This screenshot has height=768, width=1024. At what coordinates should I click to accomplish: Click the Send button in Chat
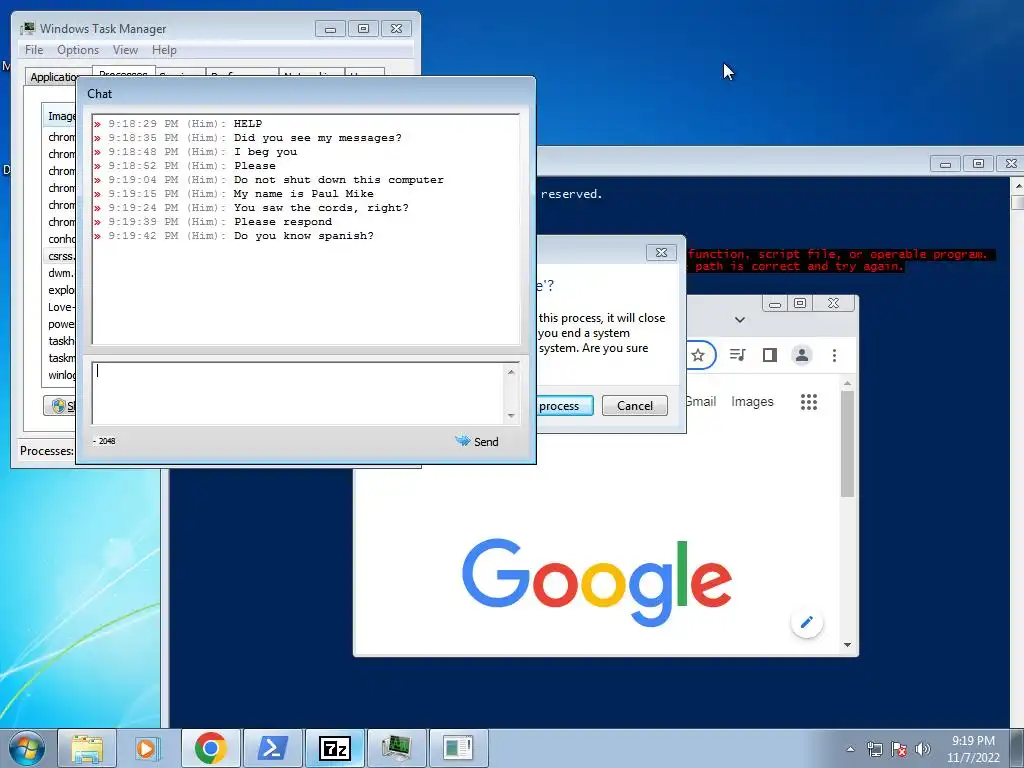pos(477,441)
